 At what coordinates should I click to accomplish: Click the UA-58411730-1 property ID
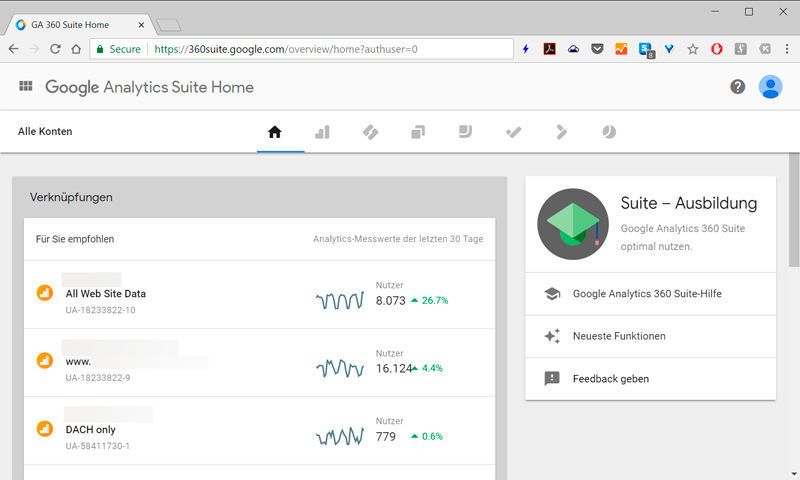click(x=97, y=446)
